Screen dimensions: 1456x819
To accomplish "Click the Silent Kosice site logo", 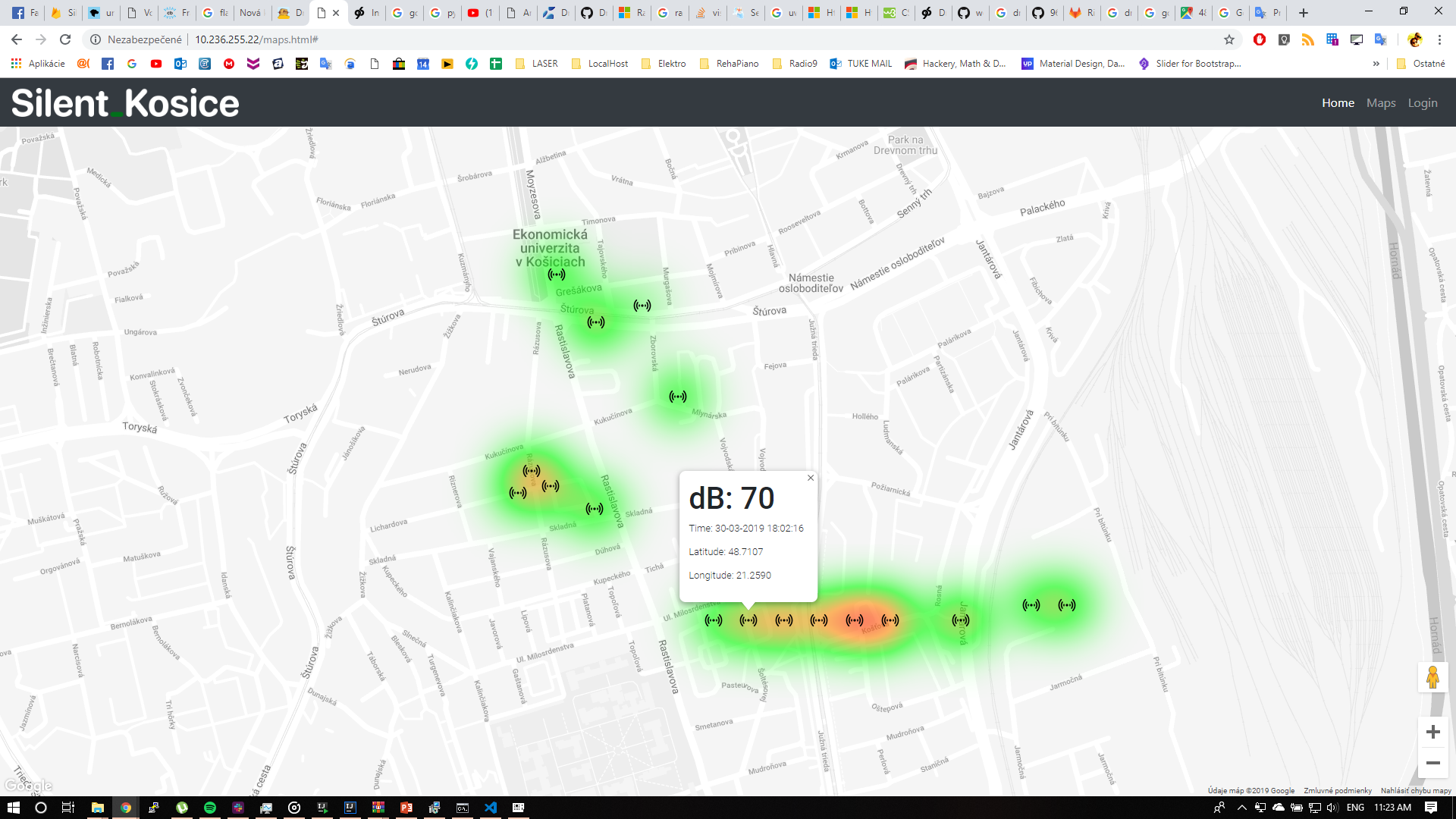I will coord(125,103).
